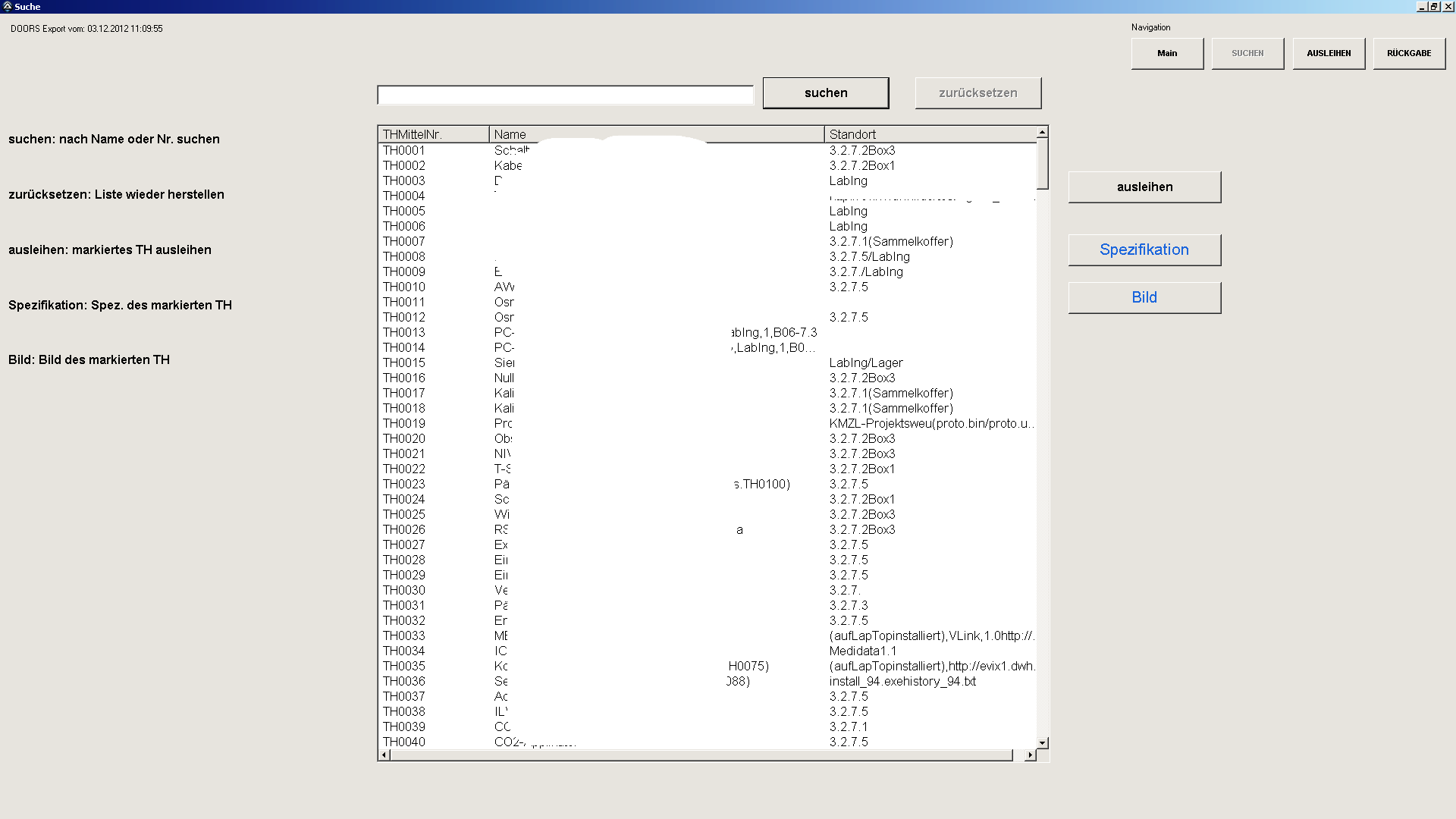Click the Standort column header
The height and width of the screenshot is (819, 1456).
coord(929,134)
